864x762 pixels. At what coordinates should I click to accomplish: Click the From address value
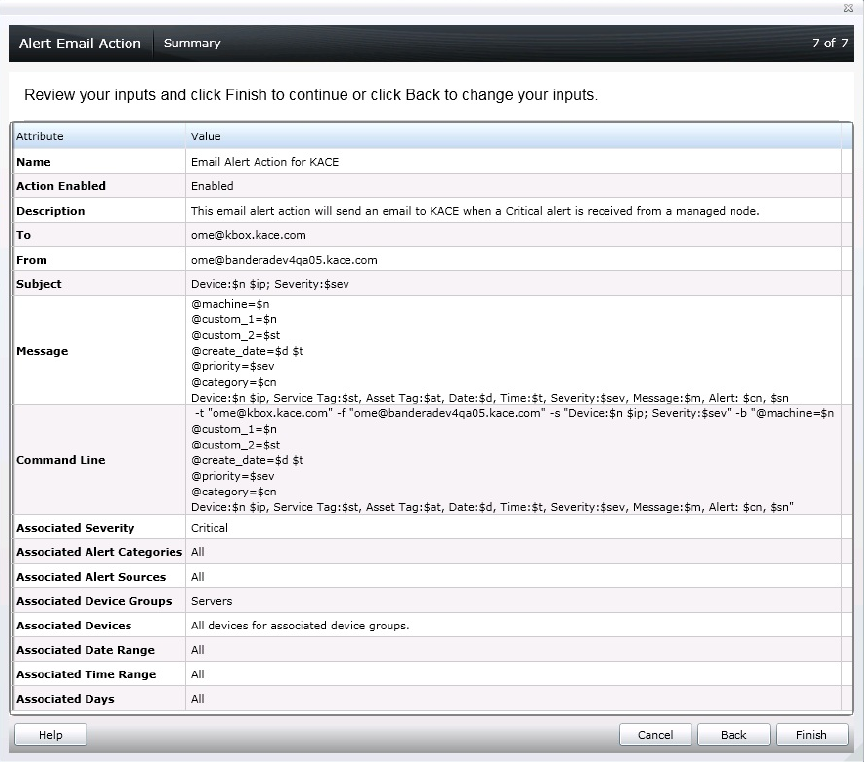pyautogui.click(x=284, y=260)
